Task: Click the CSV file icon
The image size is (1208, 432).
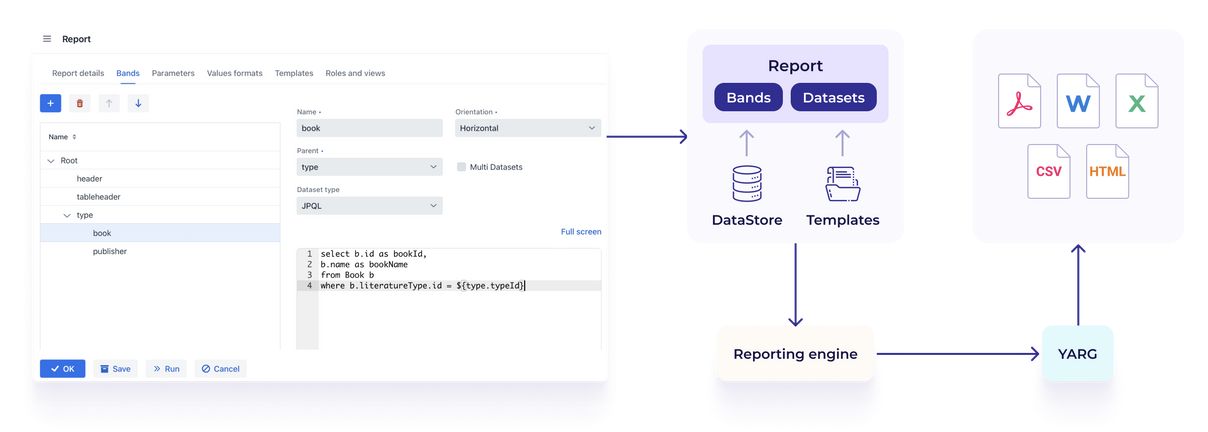Action: coord(1049,171)
